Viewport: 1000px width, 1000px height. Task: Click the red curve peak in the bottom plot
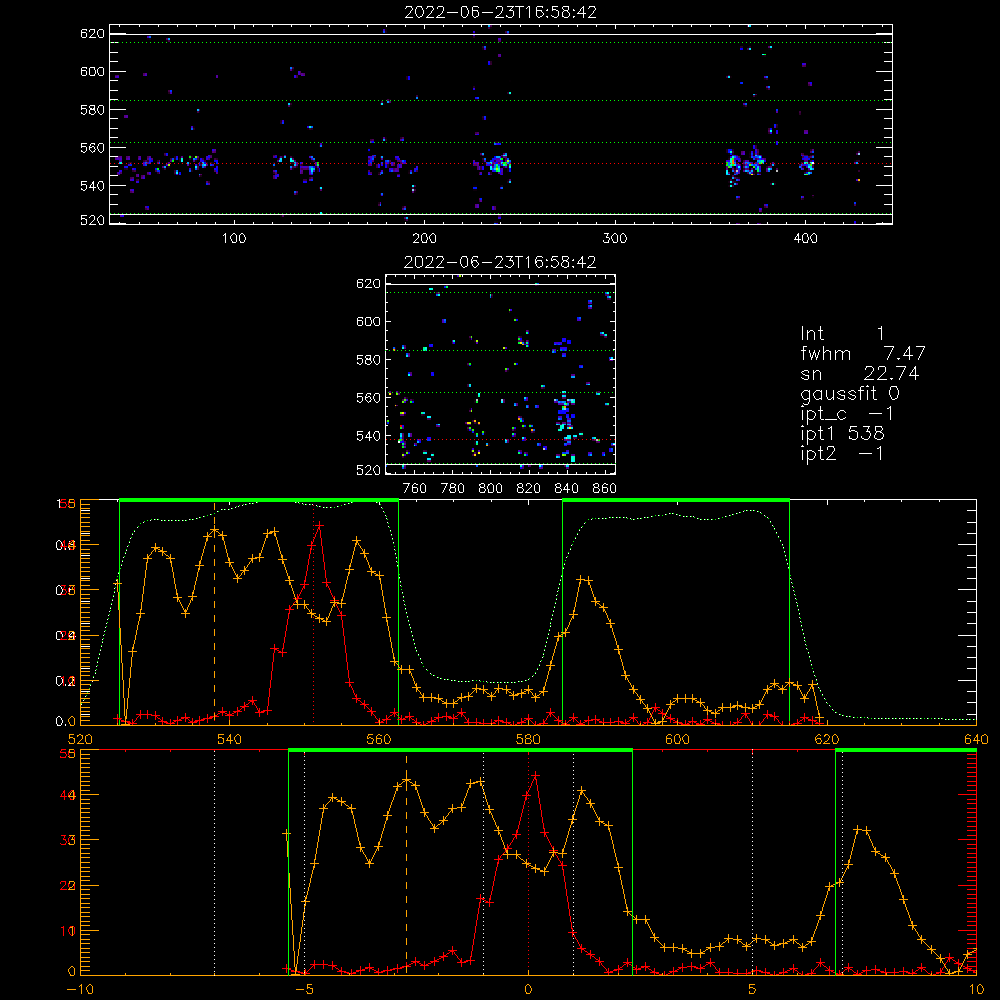point(536,776)
